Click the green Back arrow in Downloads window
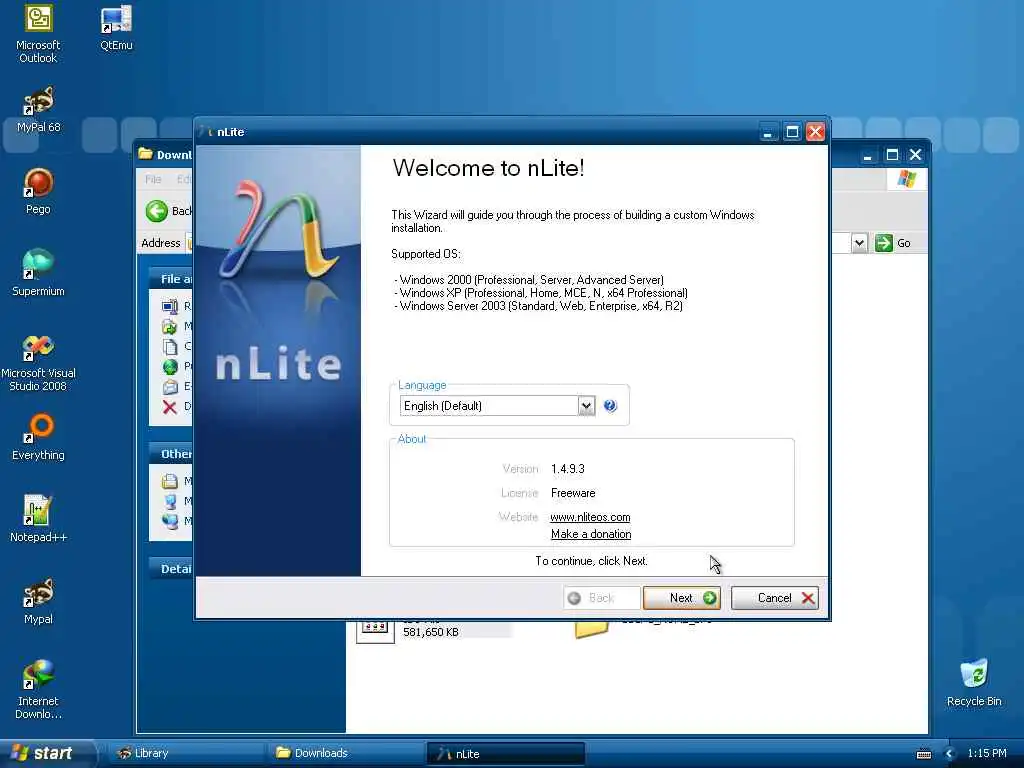 click(x=157, y=211)
